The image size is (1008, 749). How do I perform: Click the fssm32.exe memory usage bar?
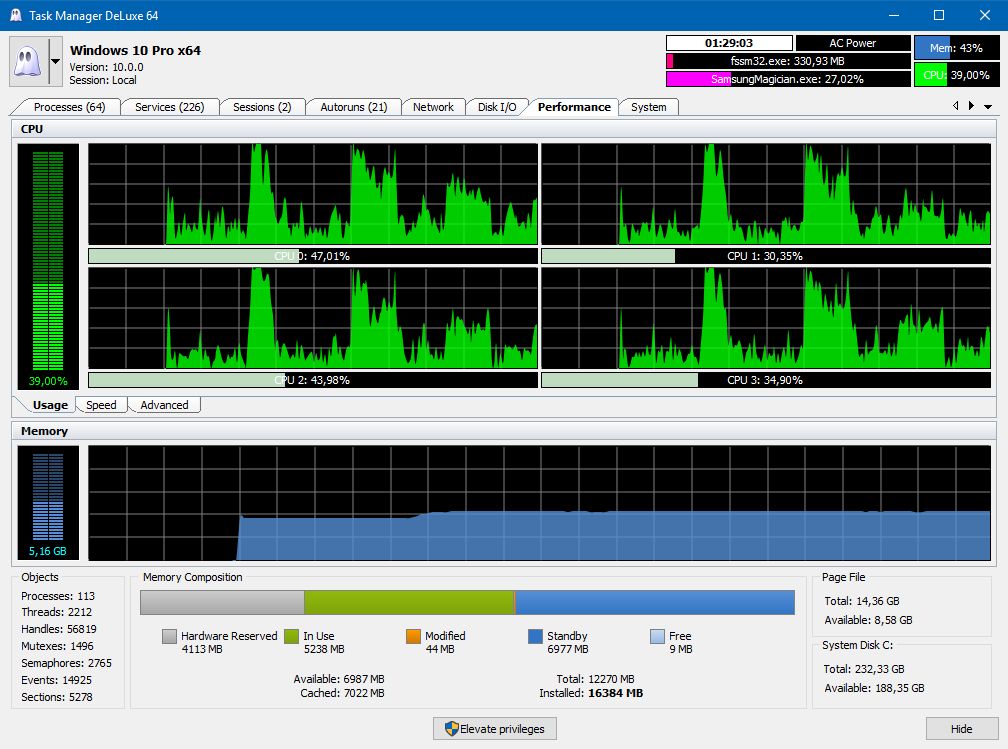click(788, 61)
